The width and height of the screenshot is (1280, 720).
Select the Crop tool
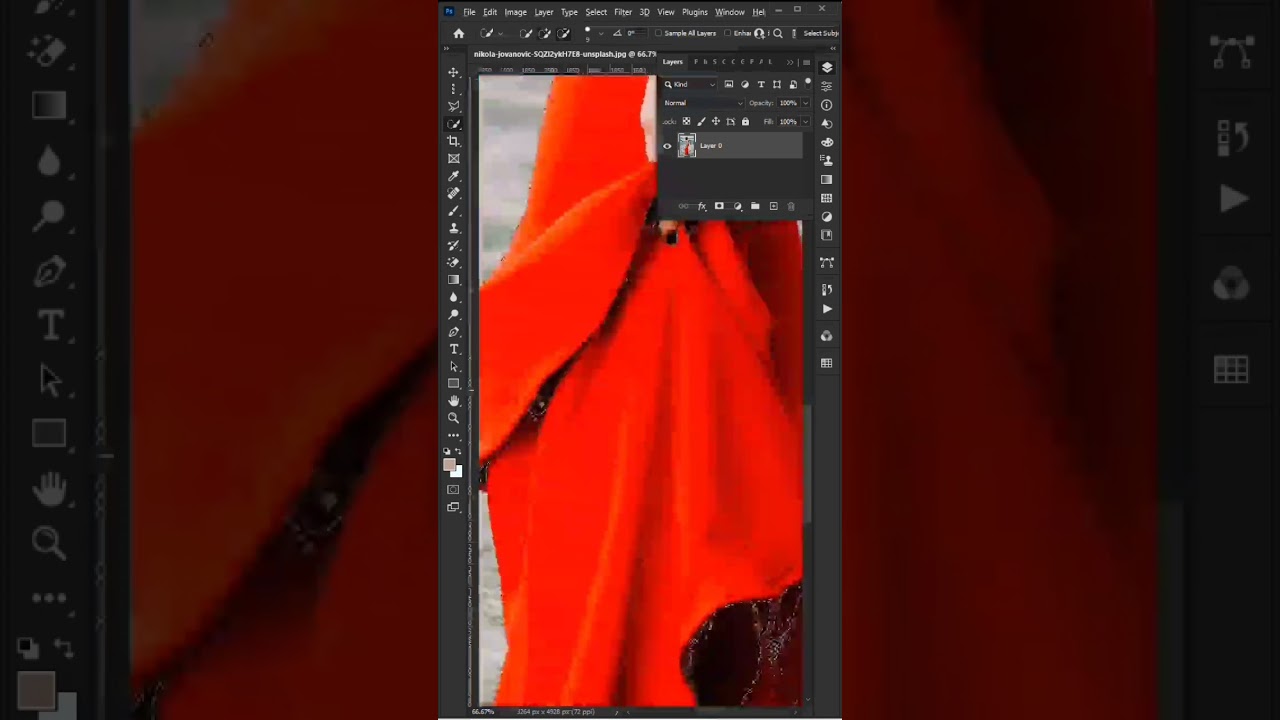pyautogui.click(x=454, y=141)
